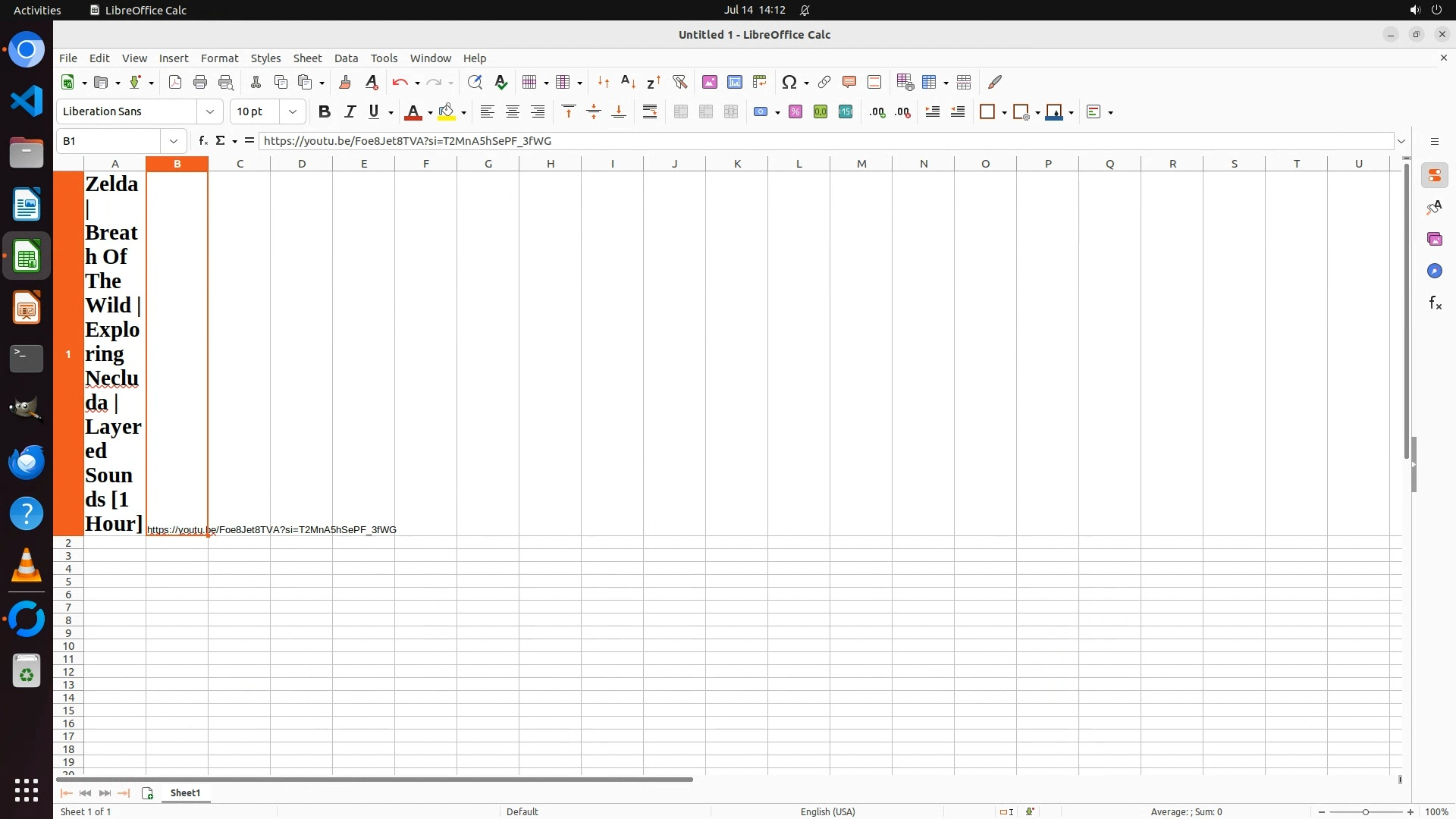This screenshot has height=819, width=1456.
Task: Click the Insert Chart icon
Action: (735, 82)
